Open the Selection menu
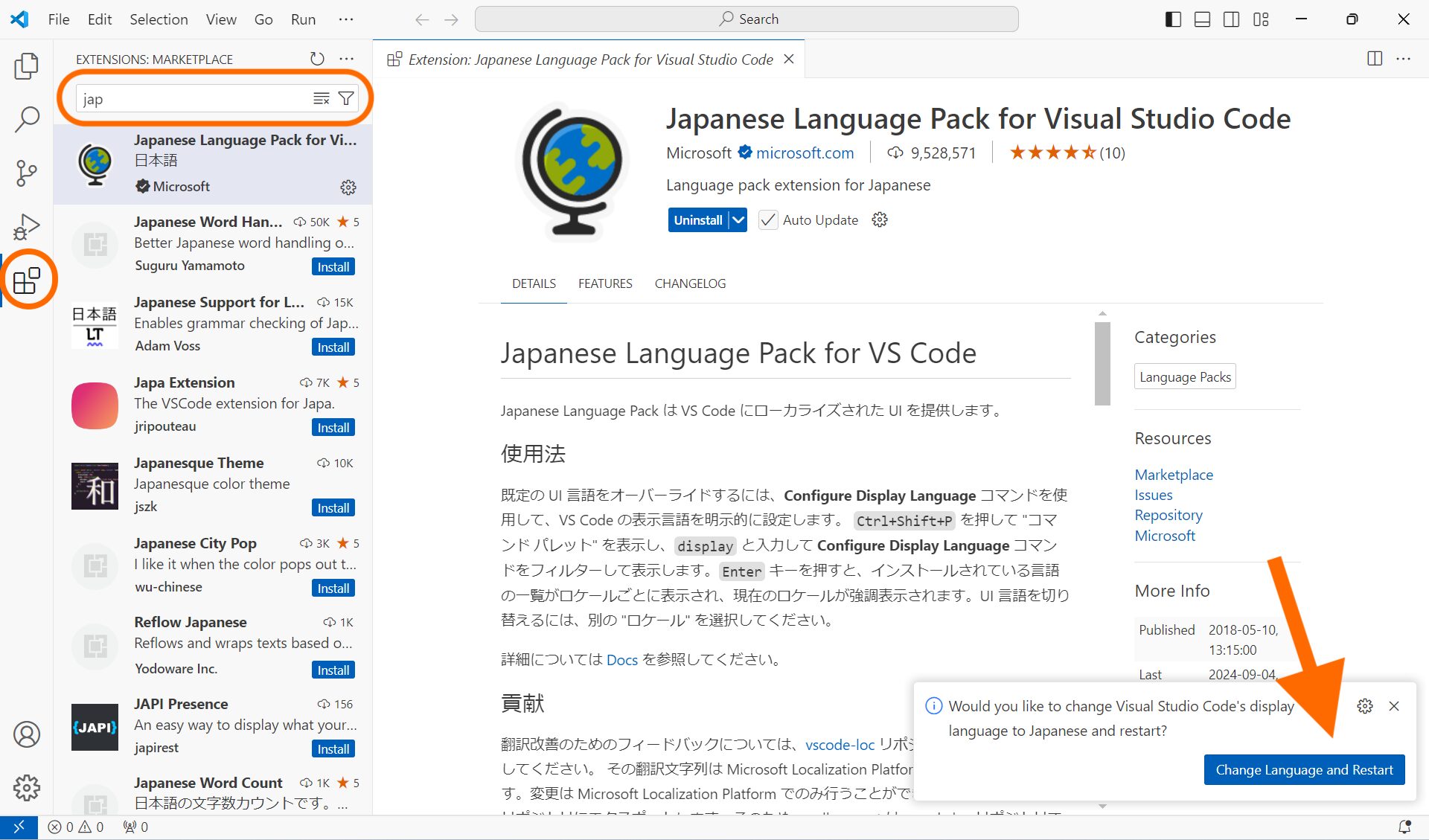The image size is (1429, 840). point(159,19)
